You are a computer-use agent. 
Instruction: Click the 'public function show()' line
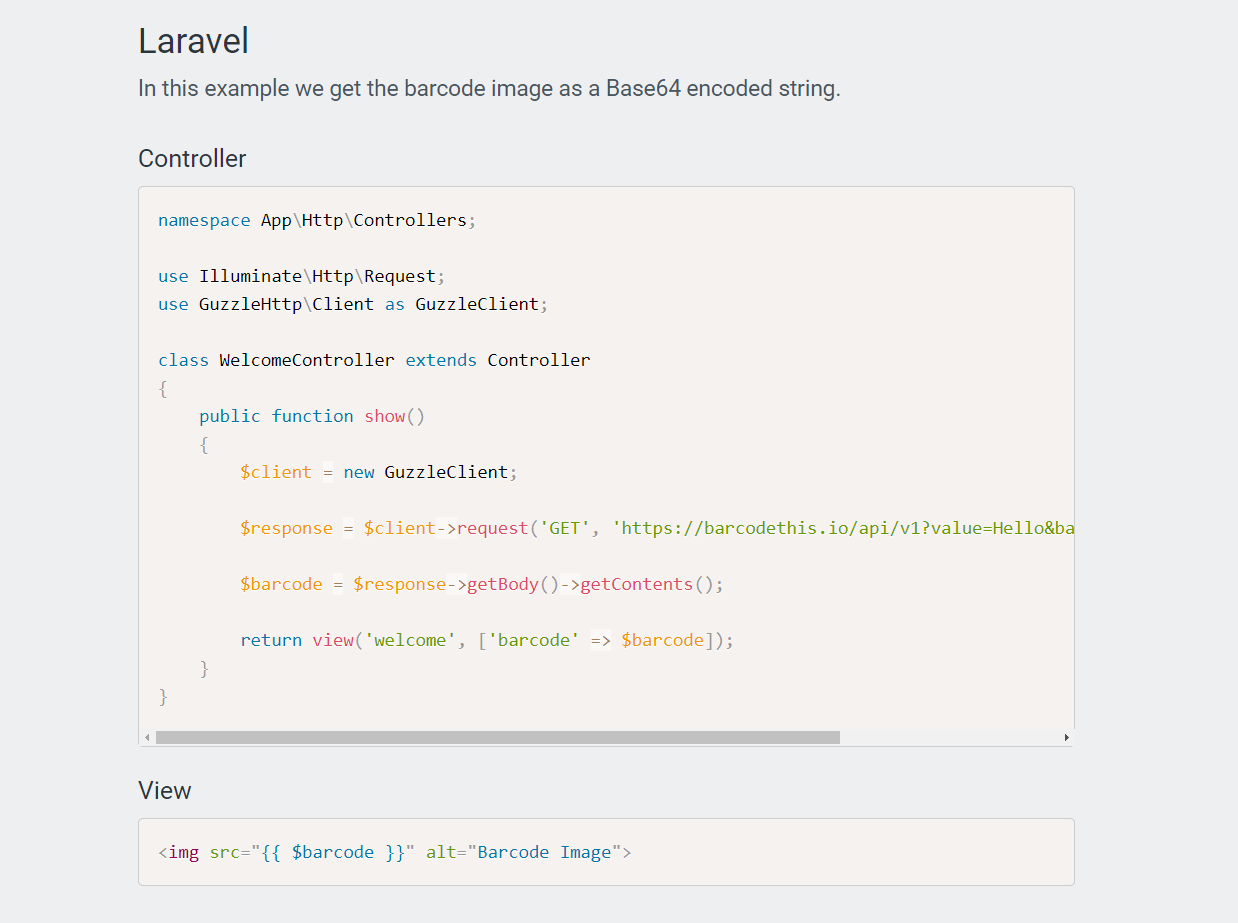pyautogui.click(x=312, y=416)
